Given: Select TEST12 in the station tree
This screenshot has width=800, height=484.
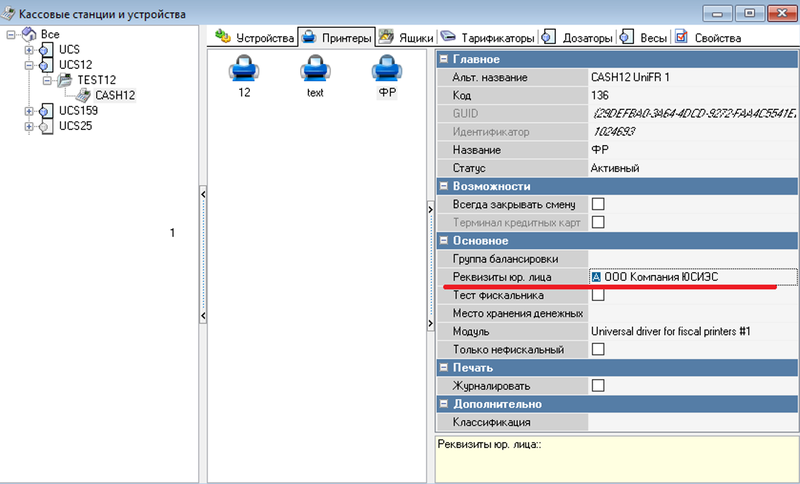Looking at the screenshot, I should coord(96,80).
